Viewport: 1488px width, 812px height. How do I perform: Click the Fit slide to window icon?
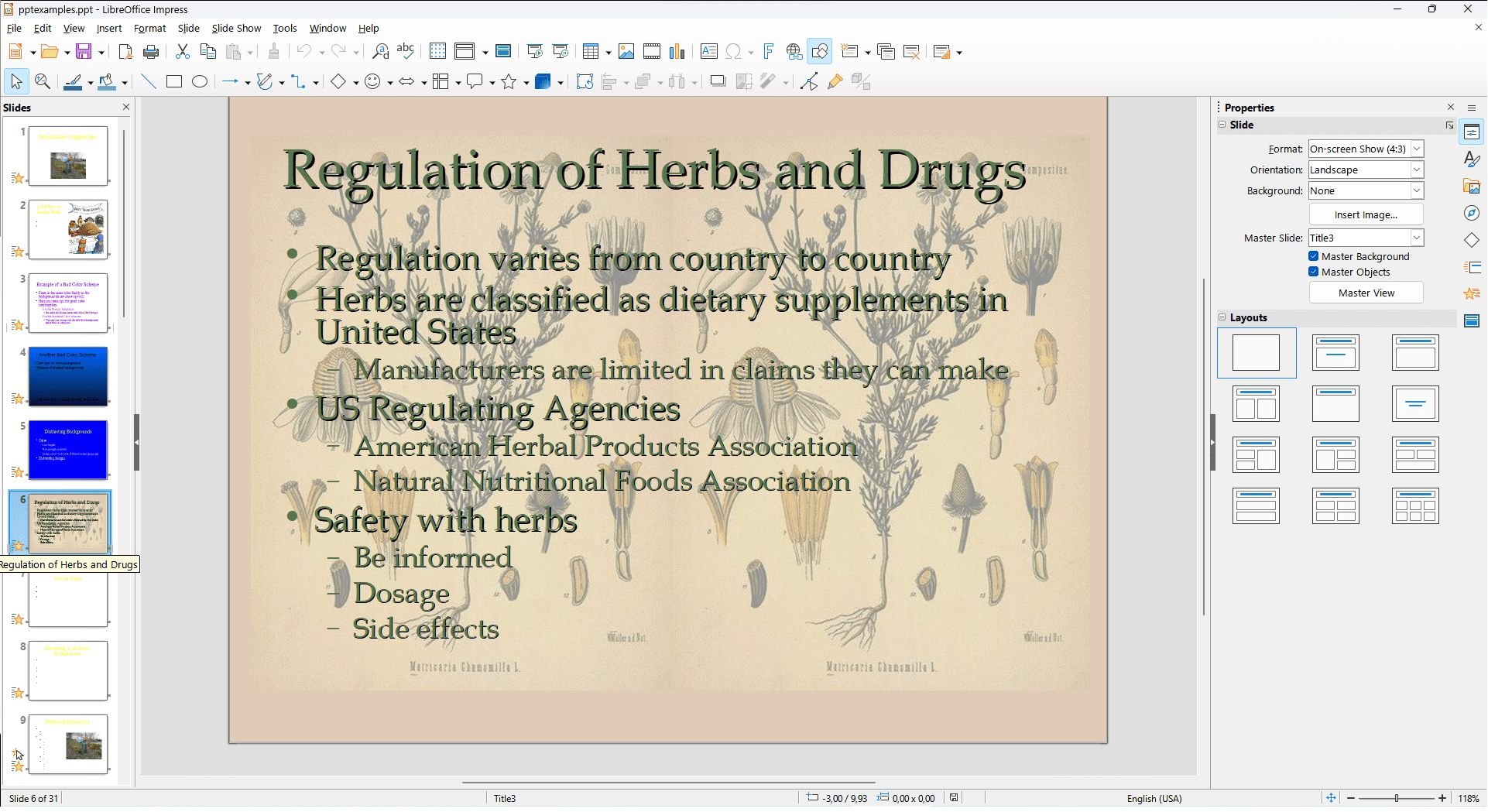click(x=1331, y=798)
